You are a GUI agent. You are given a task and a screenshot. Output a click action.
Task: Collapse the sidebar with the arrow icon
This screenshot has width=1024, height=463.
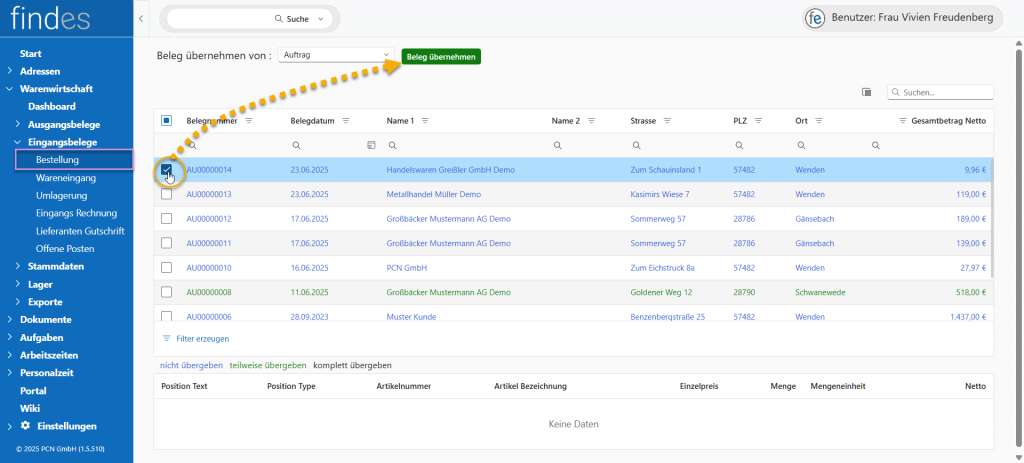click(141, 19)
